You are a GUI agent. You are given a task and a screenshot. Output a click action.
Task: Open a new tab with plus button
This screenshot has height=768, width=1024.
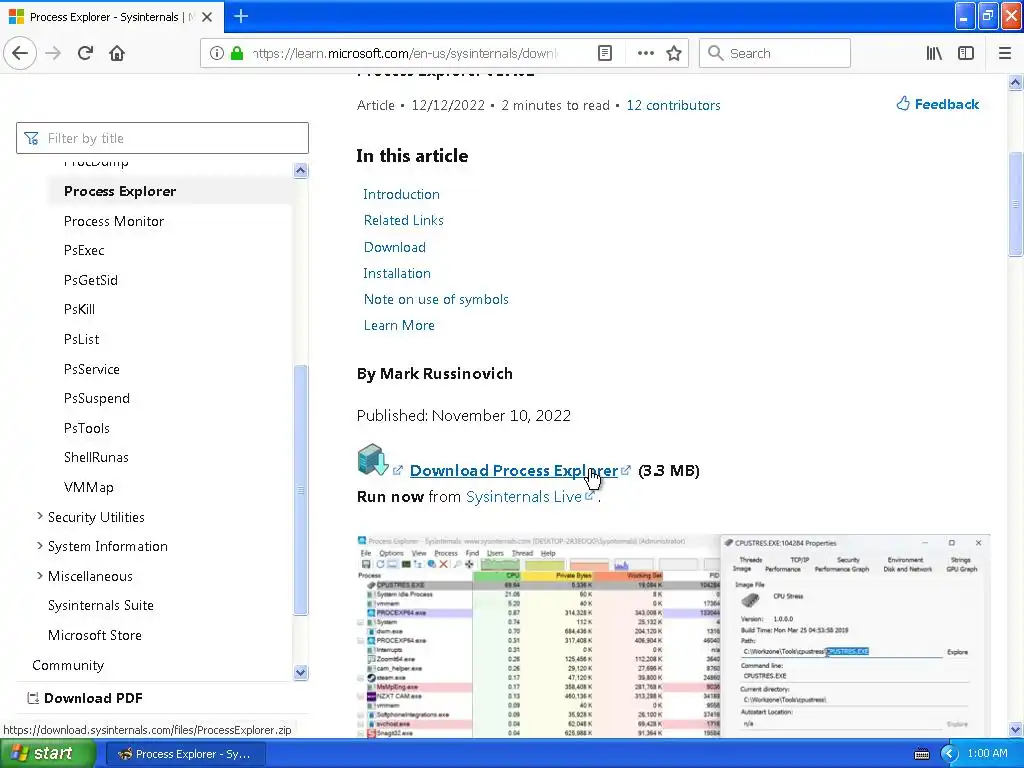[241, 16]
